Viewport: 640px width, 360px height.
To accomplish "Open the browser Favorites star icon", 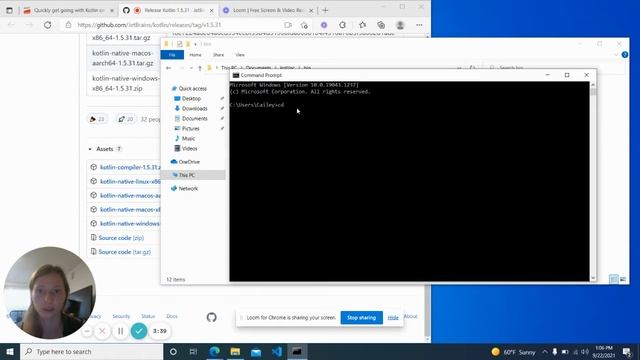I will tap(362, 25).
